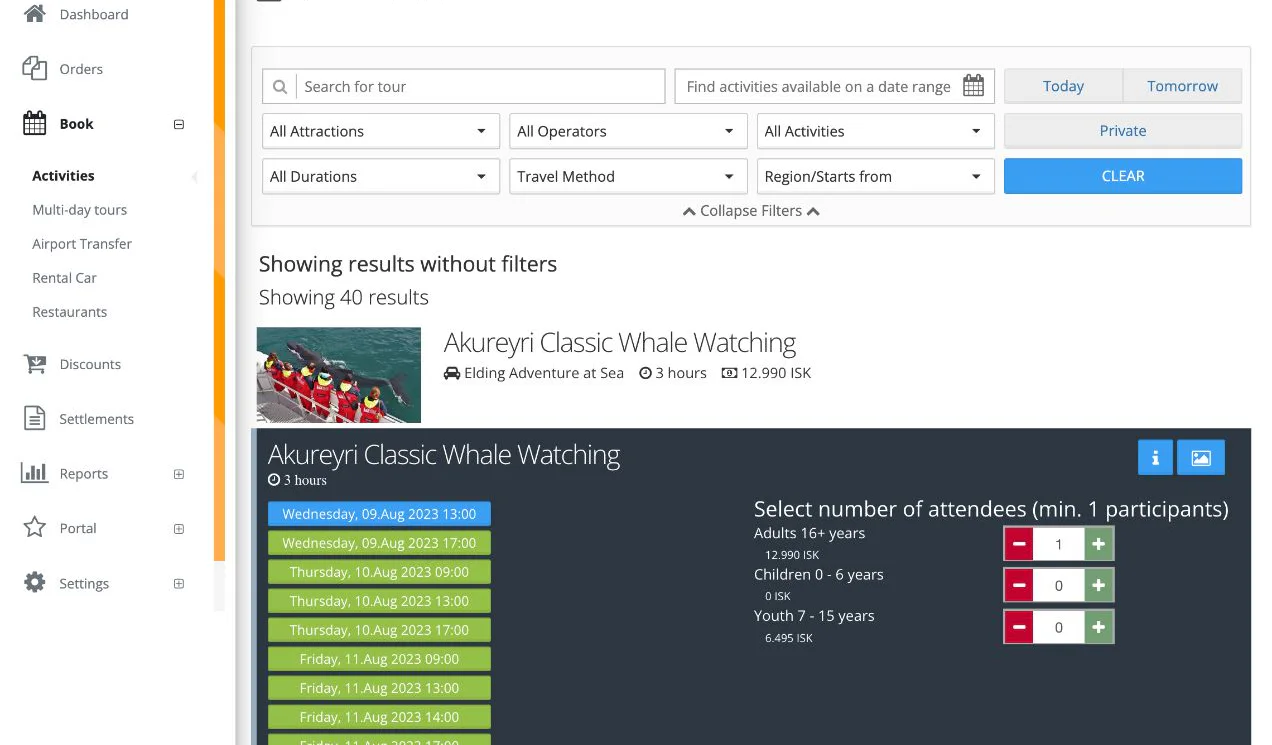The height and width of the screenshot is (745, 1272).
Task: Increase Children 0 - 6 count with plus
Action: 1099,586
